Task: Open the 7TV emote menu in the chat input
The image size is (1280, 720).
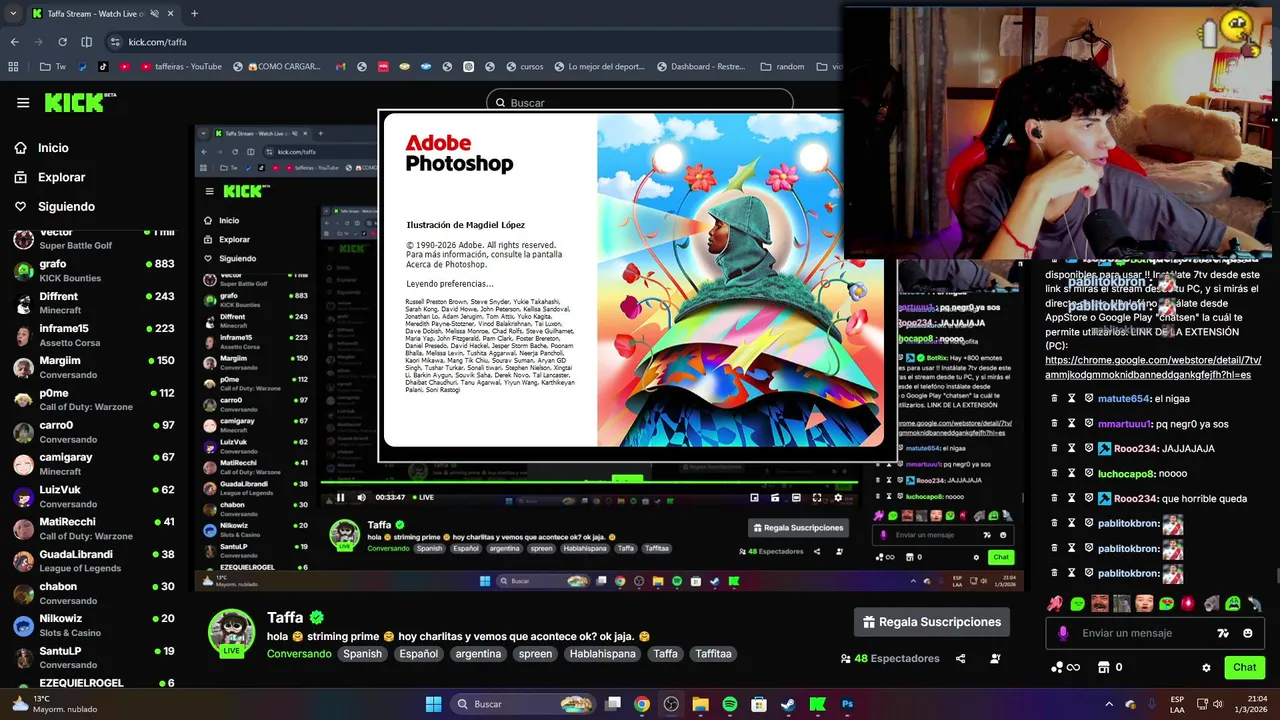Action: click(x=1222, y=633)
